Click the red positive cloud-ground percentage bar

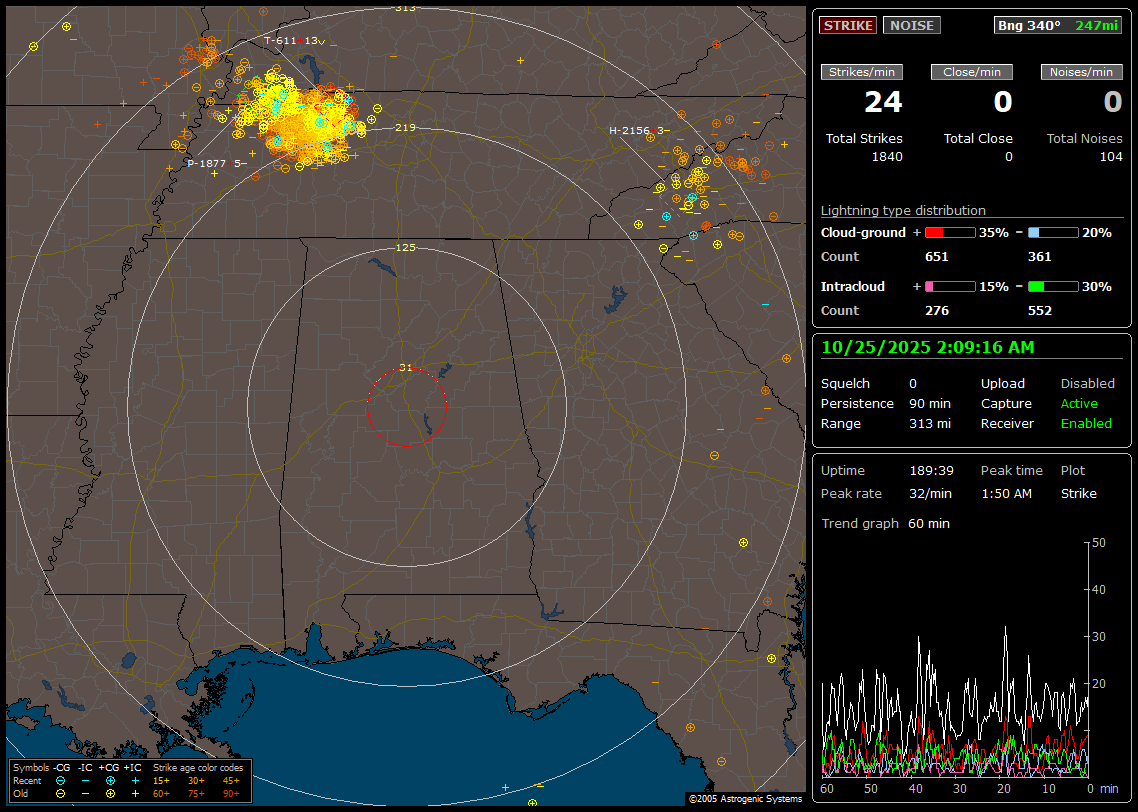coord(949,233)
